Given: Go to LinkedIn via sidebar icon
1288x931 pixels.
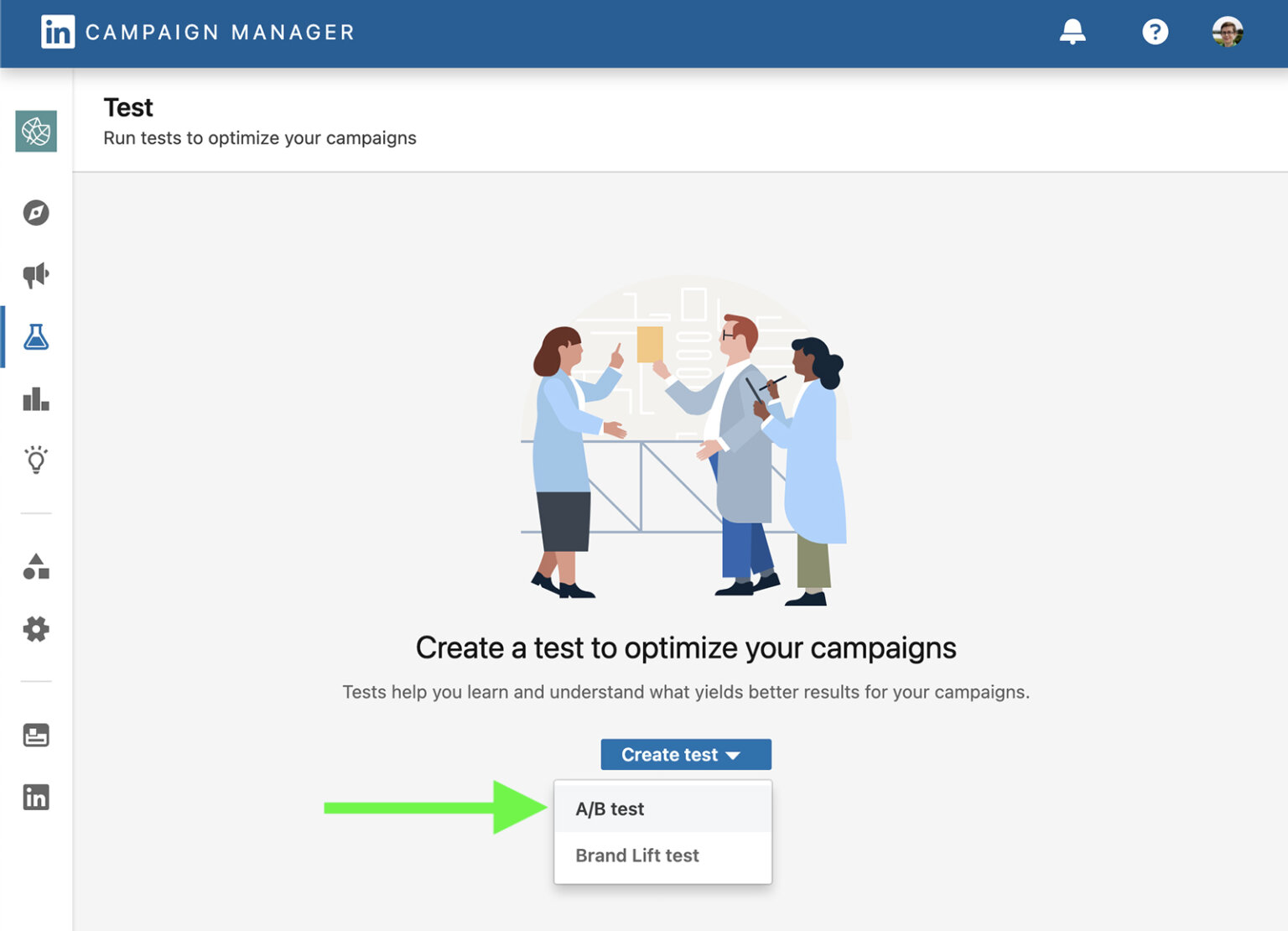Looking at the screenshot, I should tap(36, 797).
